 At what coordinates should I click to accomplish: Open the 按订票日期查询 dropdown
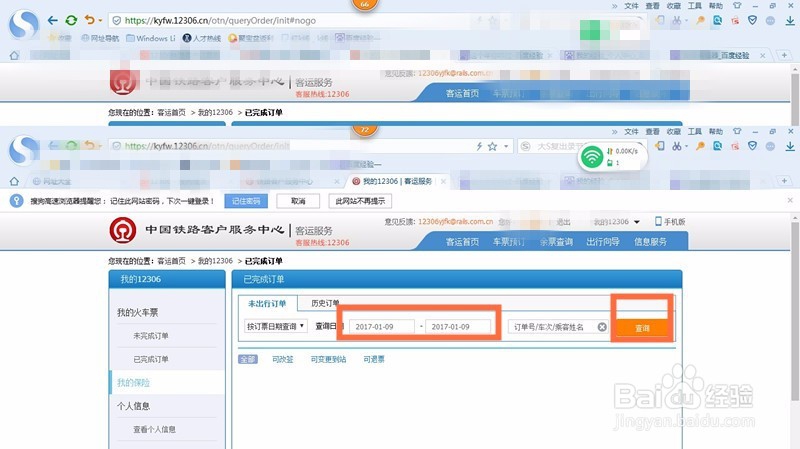(276, 326)
